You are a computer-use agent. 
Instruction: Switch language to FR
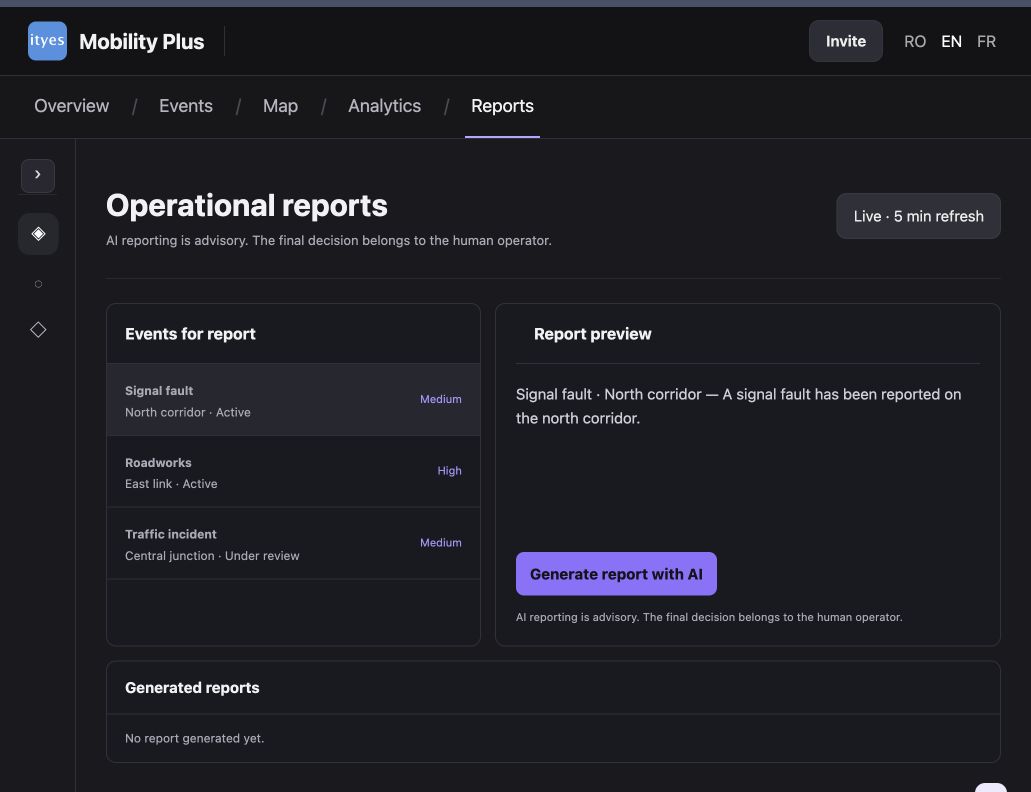pos(986,41)
